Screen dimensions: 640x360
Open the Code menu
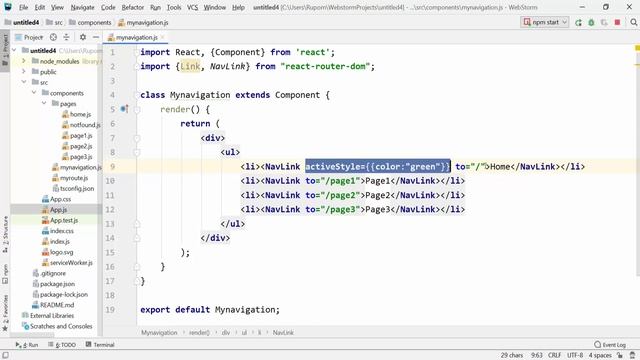coord(108,7)
